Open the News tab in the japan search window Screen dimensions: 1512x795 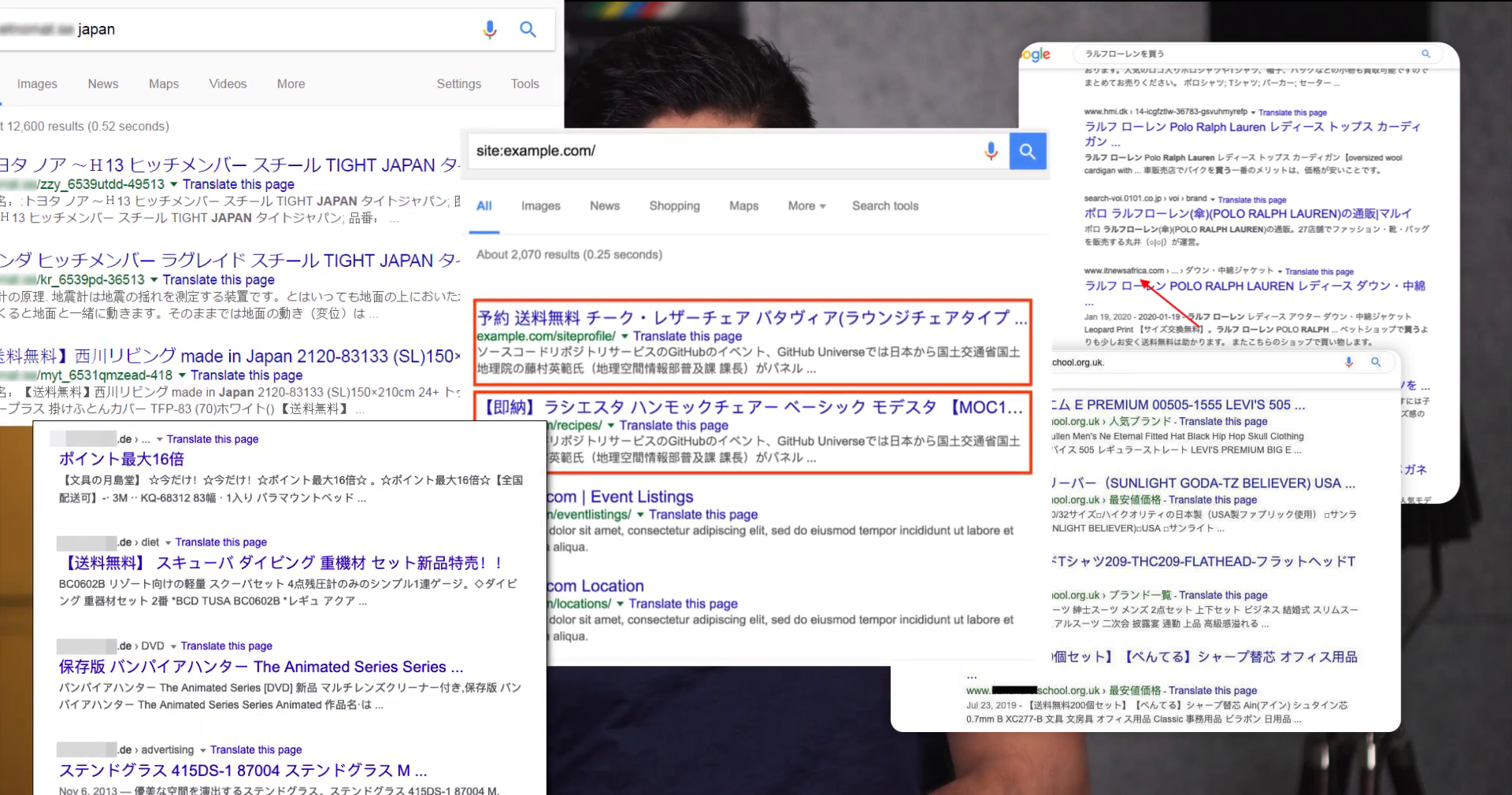(x=103, y=84)
